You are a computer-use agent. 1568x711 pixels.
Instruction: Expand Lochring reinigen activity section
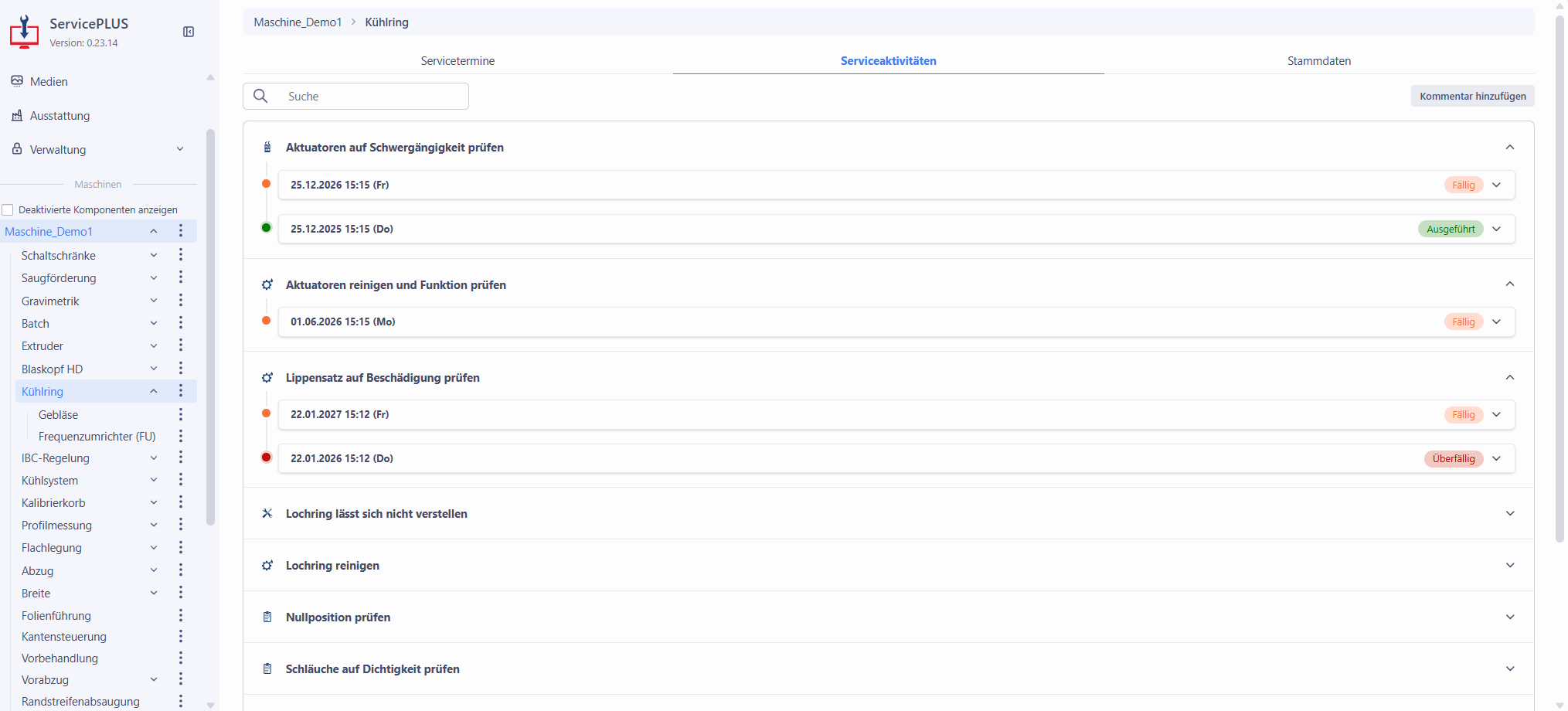(1509, 565)
